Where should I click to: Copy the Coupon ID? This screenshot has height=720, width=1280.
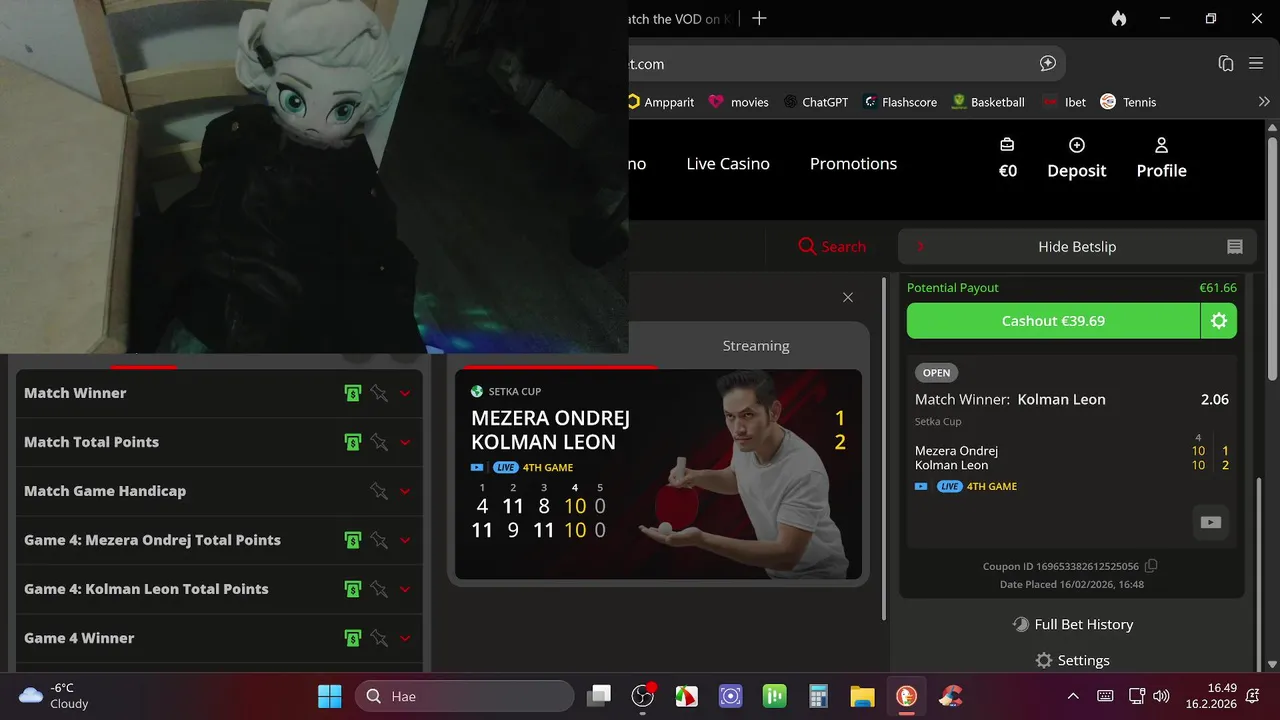pos(1151,566)
